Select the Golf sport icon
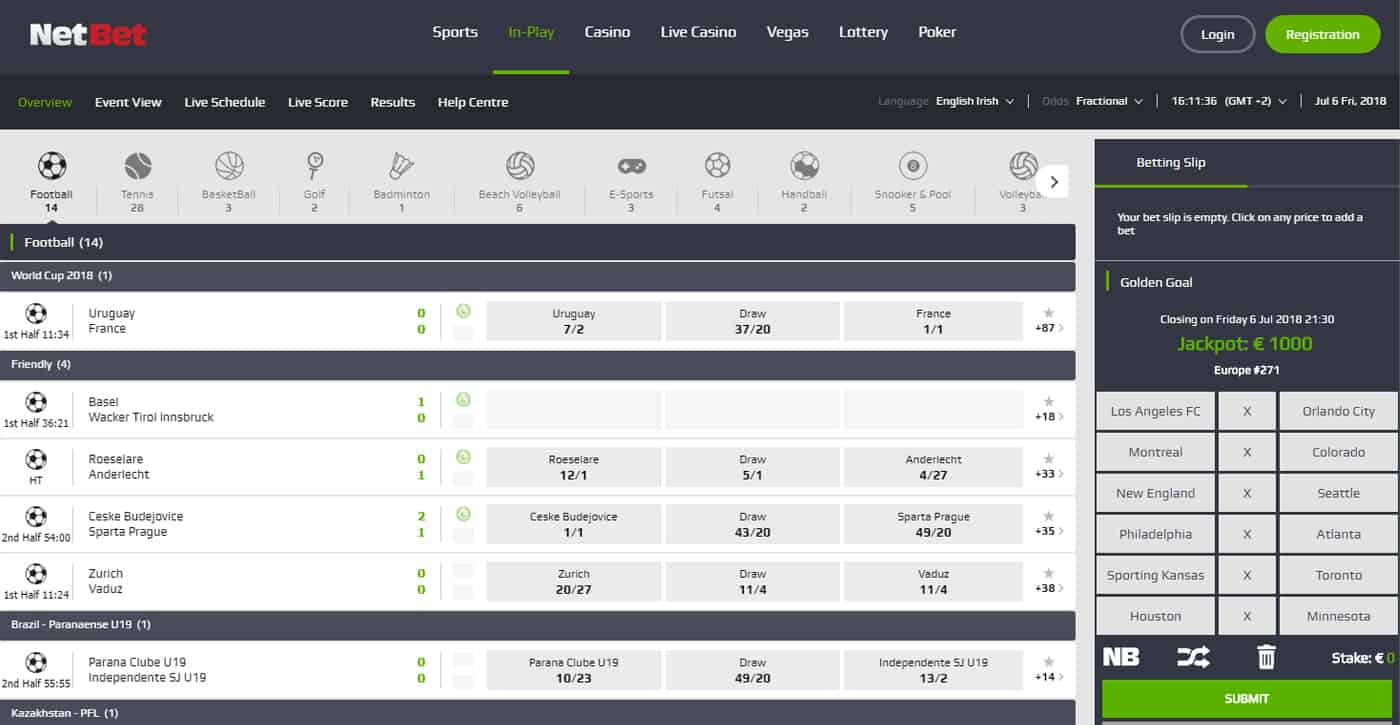Image resolution: width=1400 pixels, height=725 pixels. click(315, 165)
